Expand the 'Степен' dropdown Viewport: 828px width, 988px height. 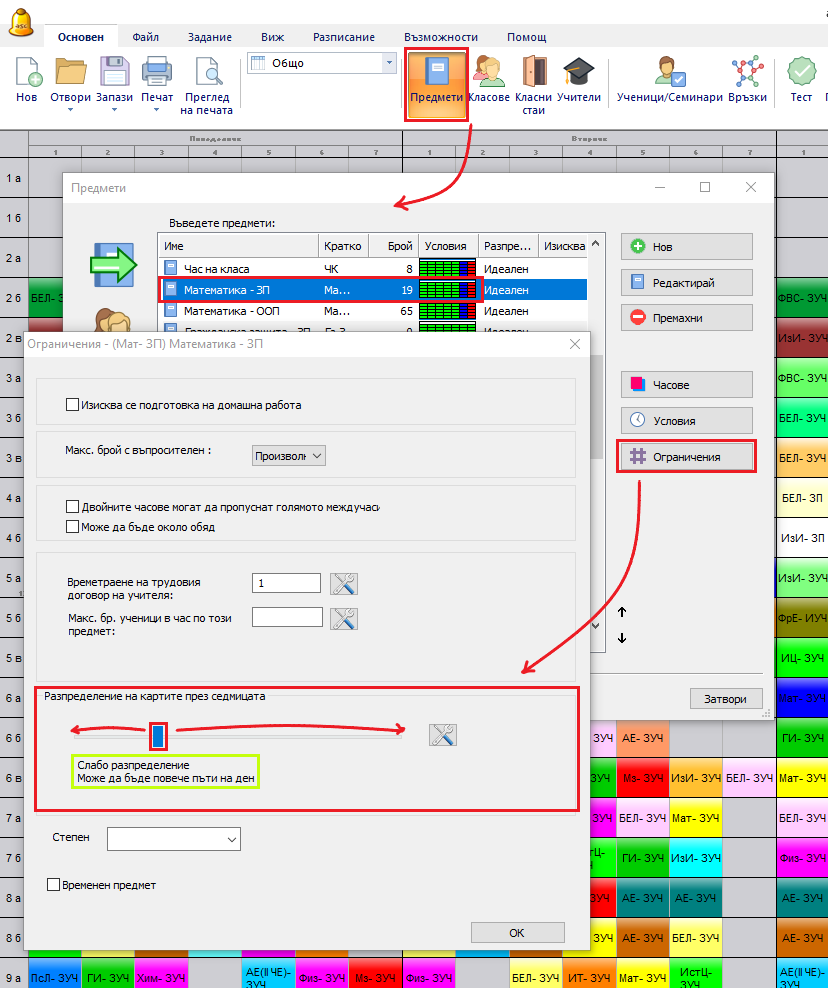(x=173, y=838)
